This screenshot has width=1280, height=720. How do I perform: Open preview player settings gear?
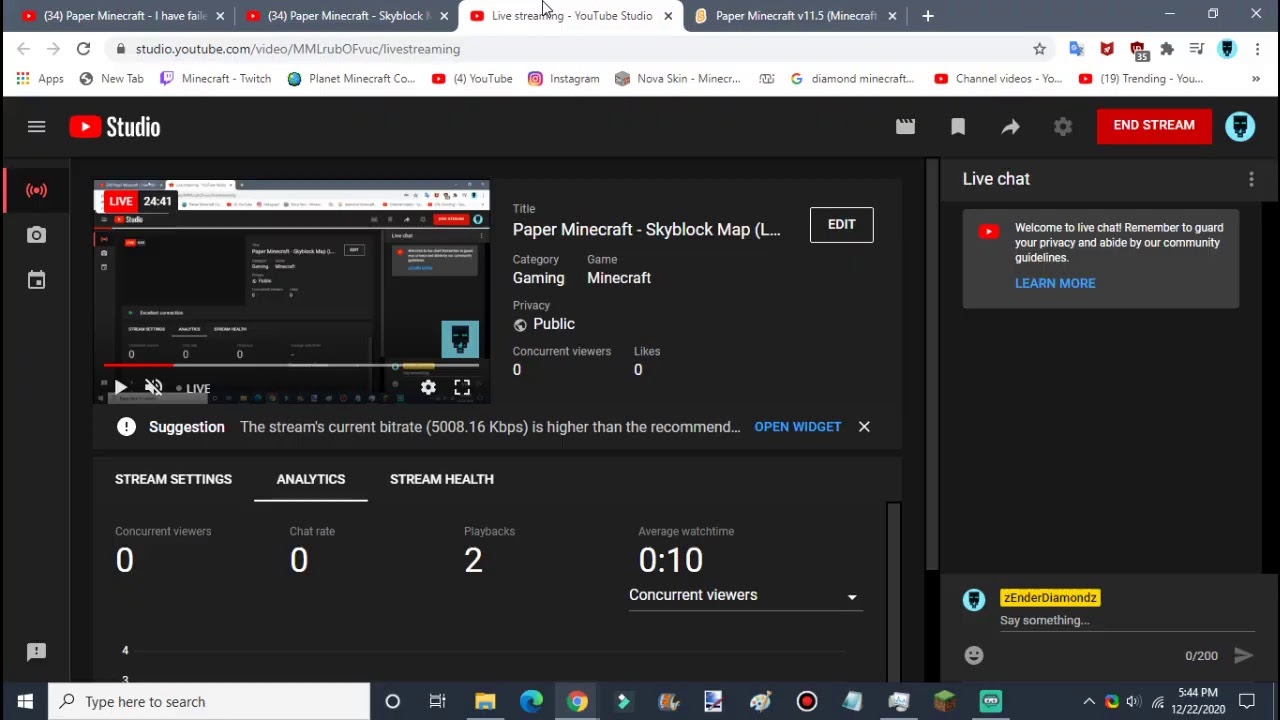(x=428, y=387)
